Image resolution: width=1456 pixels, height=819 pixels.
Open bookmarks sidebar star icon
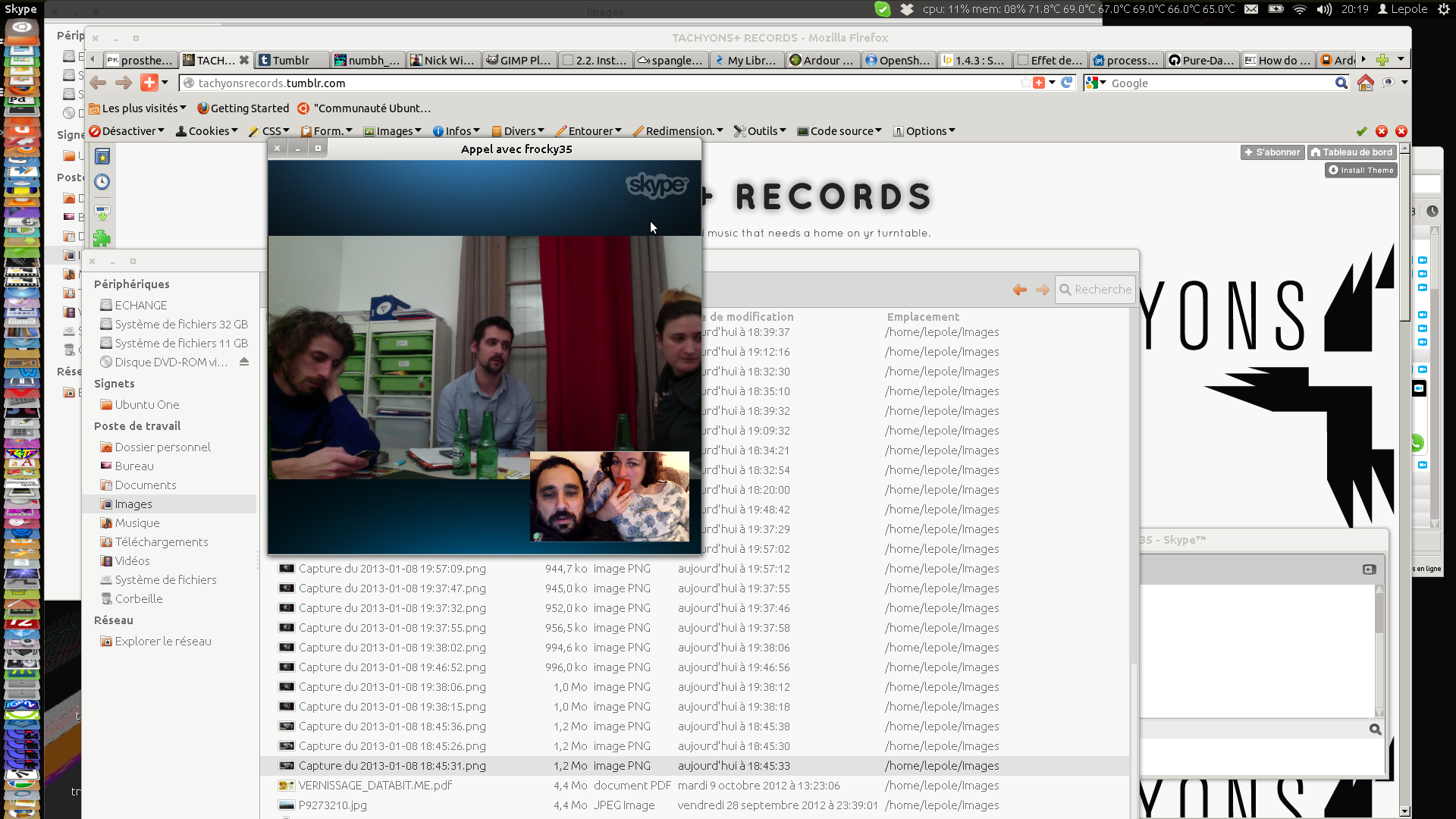click(102, 157)
